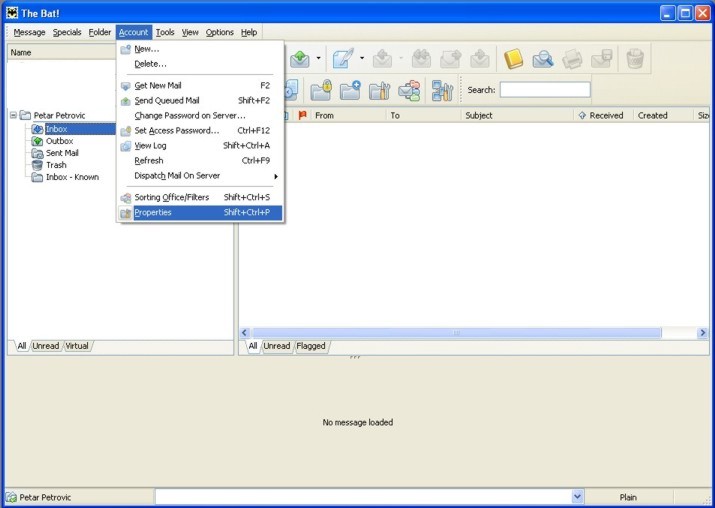Open the Specials menu

(x=67, y=32)
